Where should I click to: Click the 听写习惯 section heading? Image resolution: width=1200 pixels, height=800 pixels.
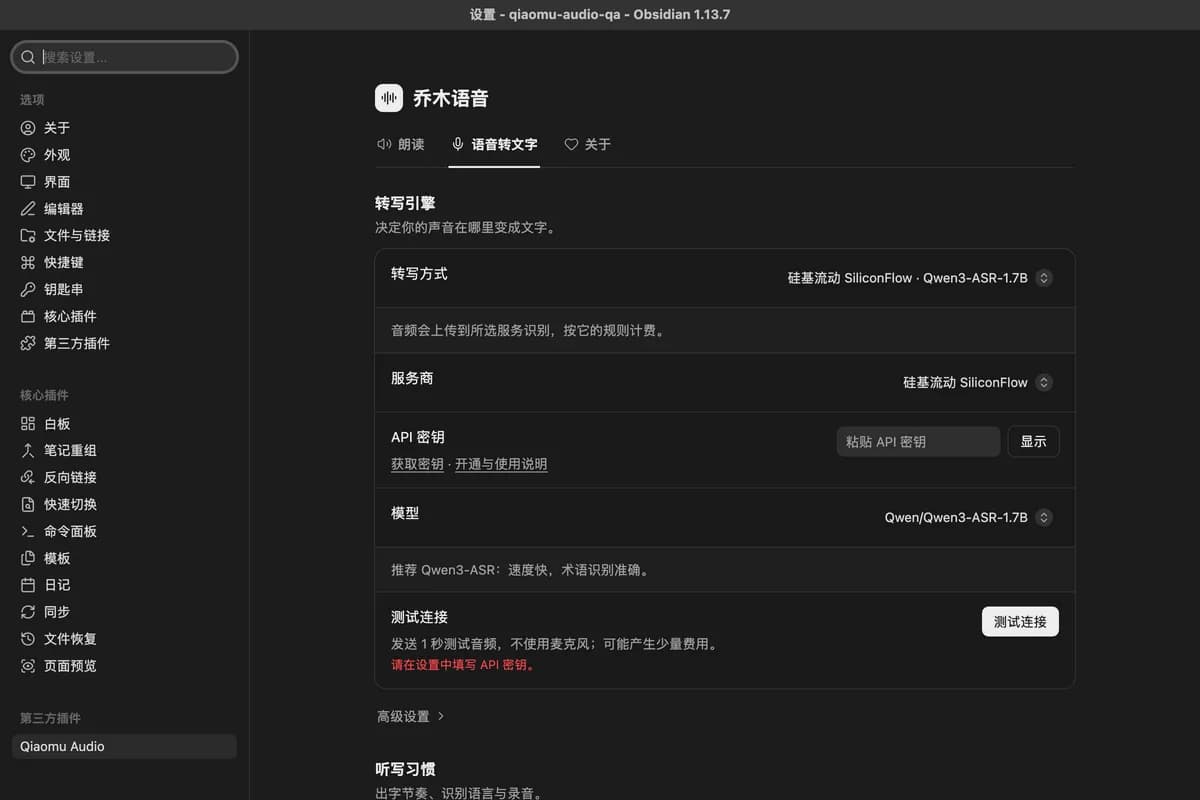point(405,769)
